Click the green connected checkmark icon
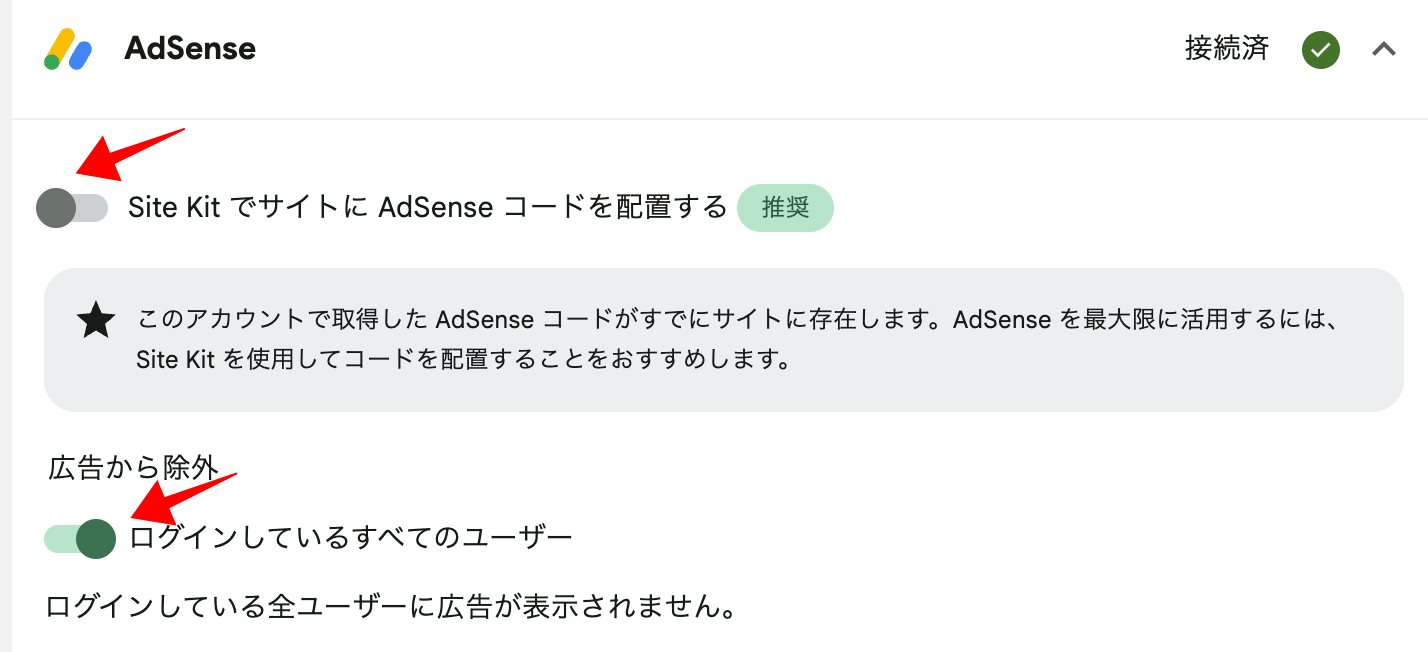Screen dimensions: 1428x652 (1320, 49)
